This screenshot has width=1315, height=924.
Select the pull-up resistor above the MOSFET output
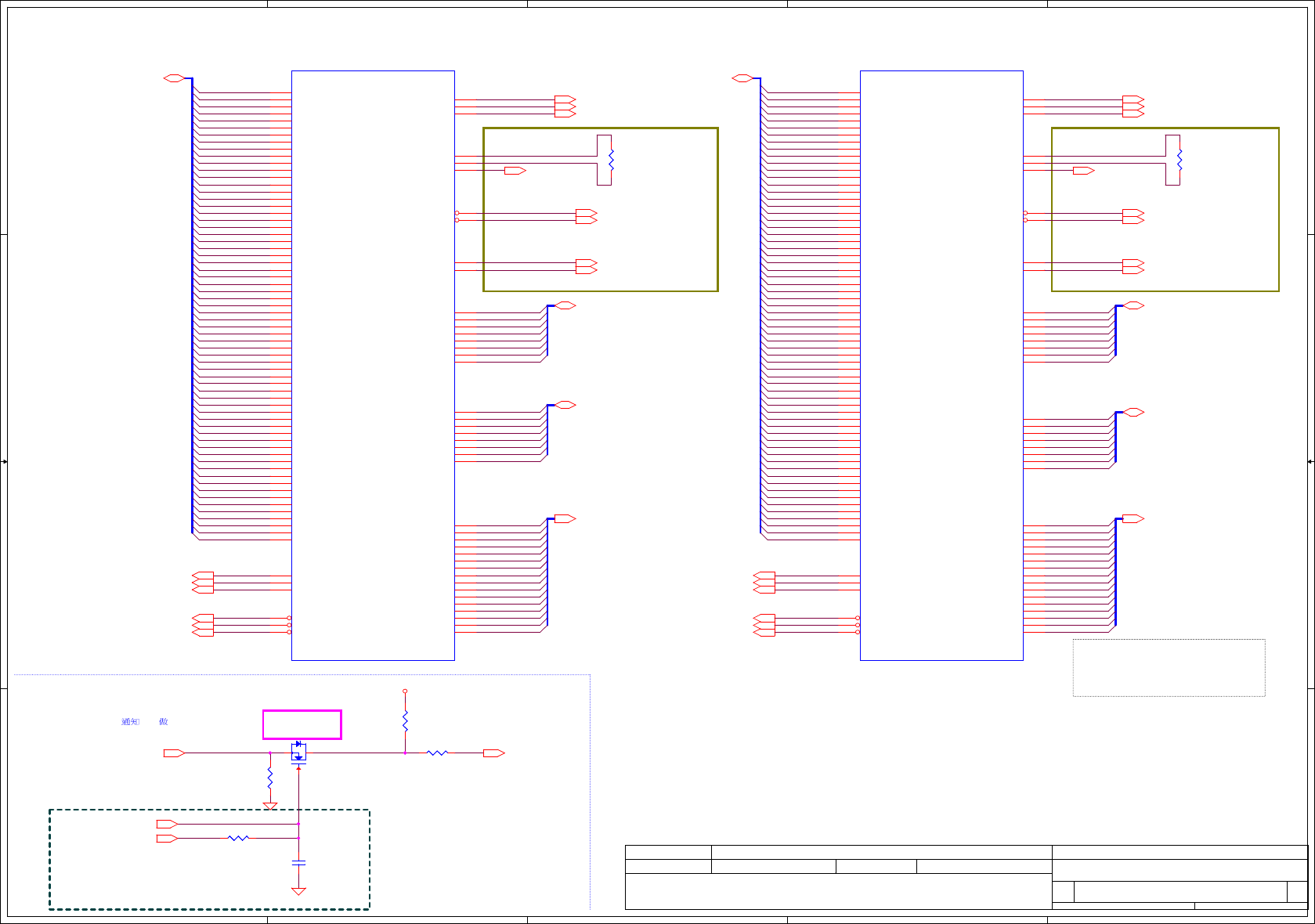coord(405,721)
